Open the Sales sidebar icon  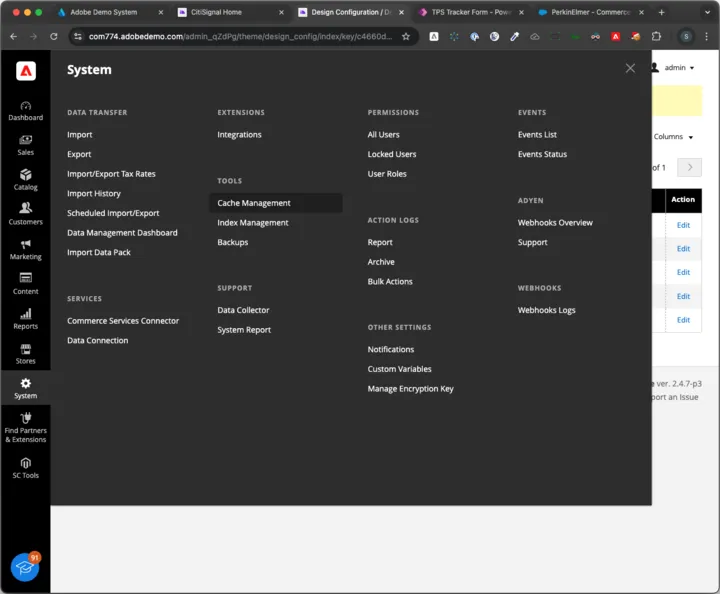pyautogui.click(x=25, y=146)
